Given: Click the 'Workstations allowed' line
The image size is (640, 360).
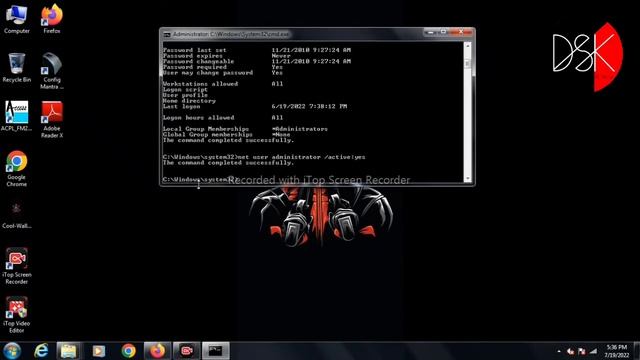Looking at the screenshot, I should tap(223, 84).
